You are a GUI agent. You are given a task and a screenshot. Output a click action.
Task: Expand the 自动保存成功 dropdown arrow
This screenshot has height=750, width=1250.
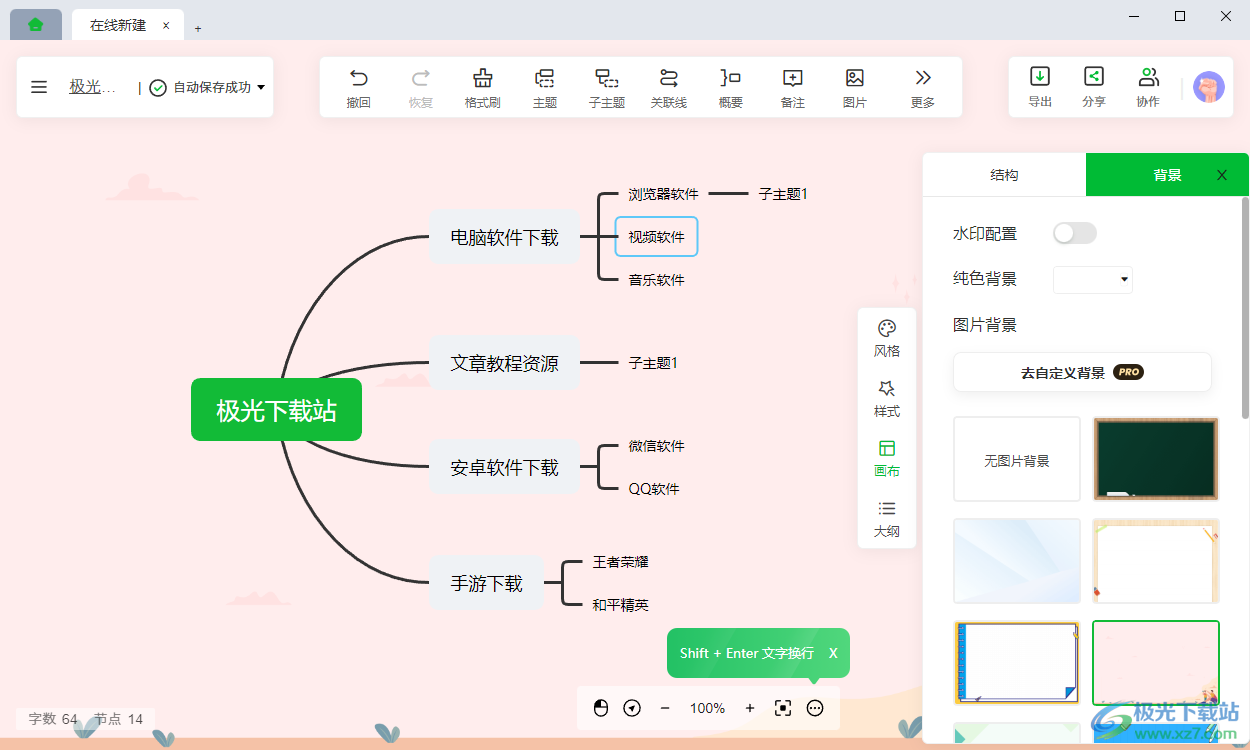(x=261, y=87)
